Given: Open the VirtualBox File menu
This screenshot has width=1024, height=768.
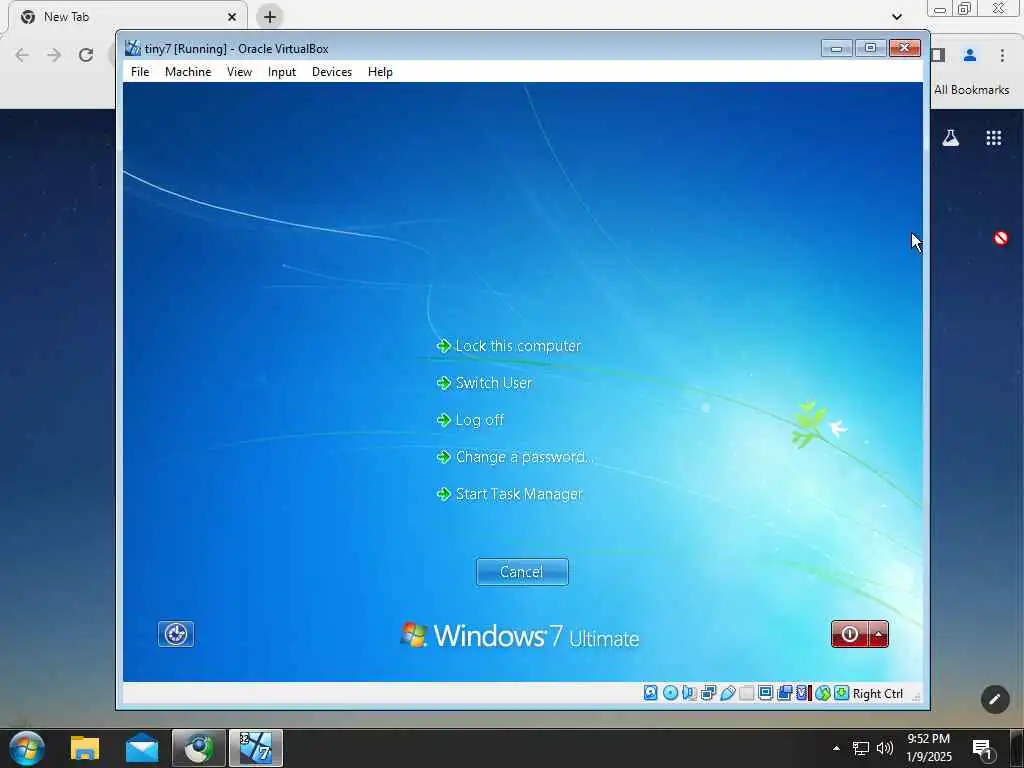Looking at the screenshot, I should pyautogui.click(x=140, y=72).
